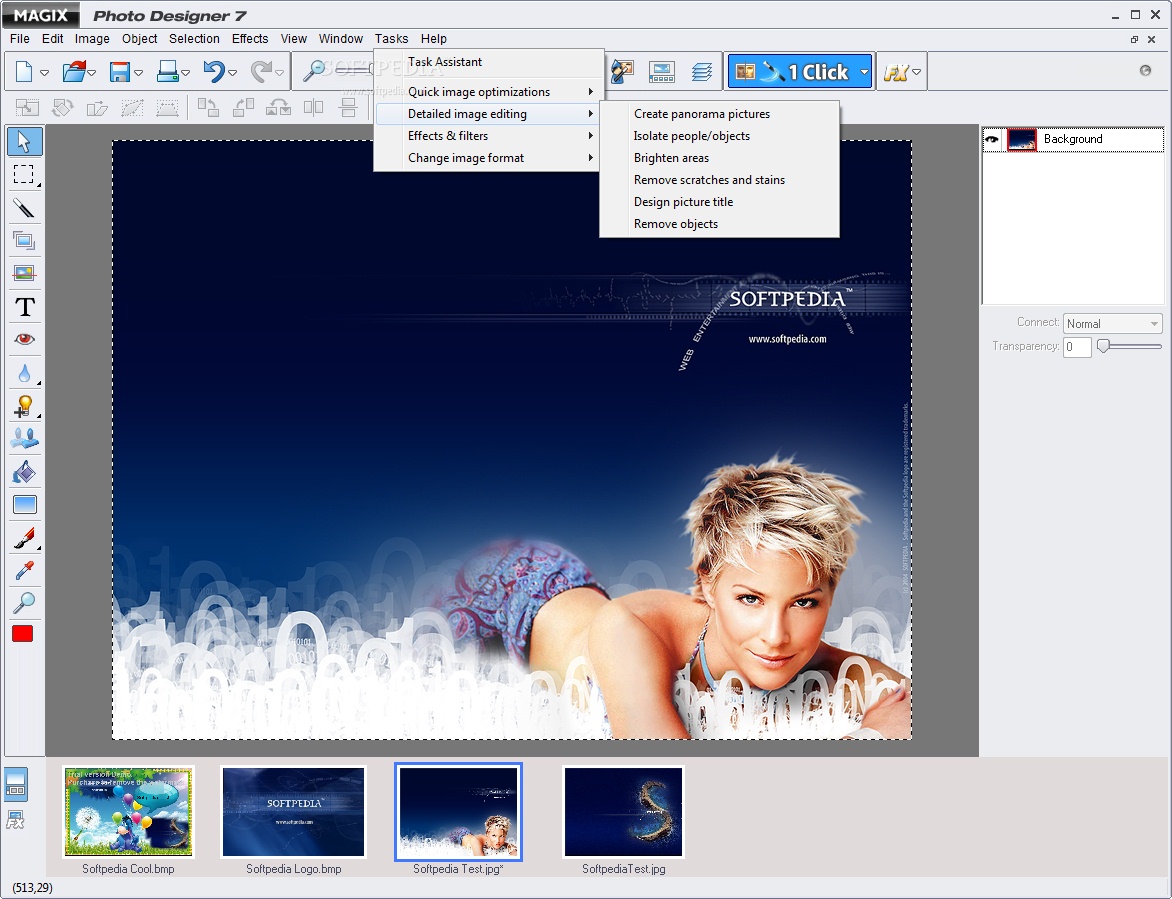Image resolution: width=1172 pixels, height=899 pixels.
Task: Click the crossed-out picture tool in toolbox
Action: 24,274
